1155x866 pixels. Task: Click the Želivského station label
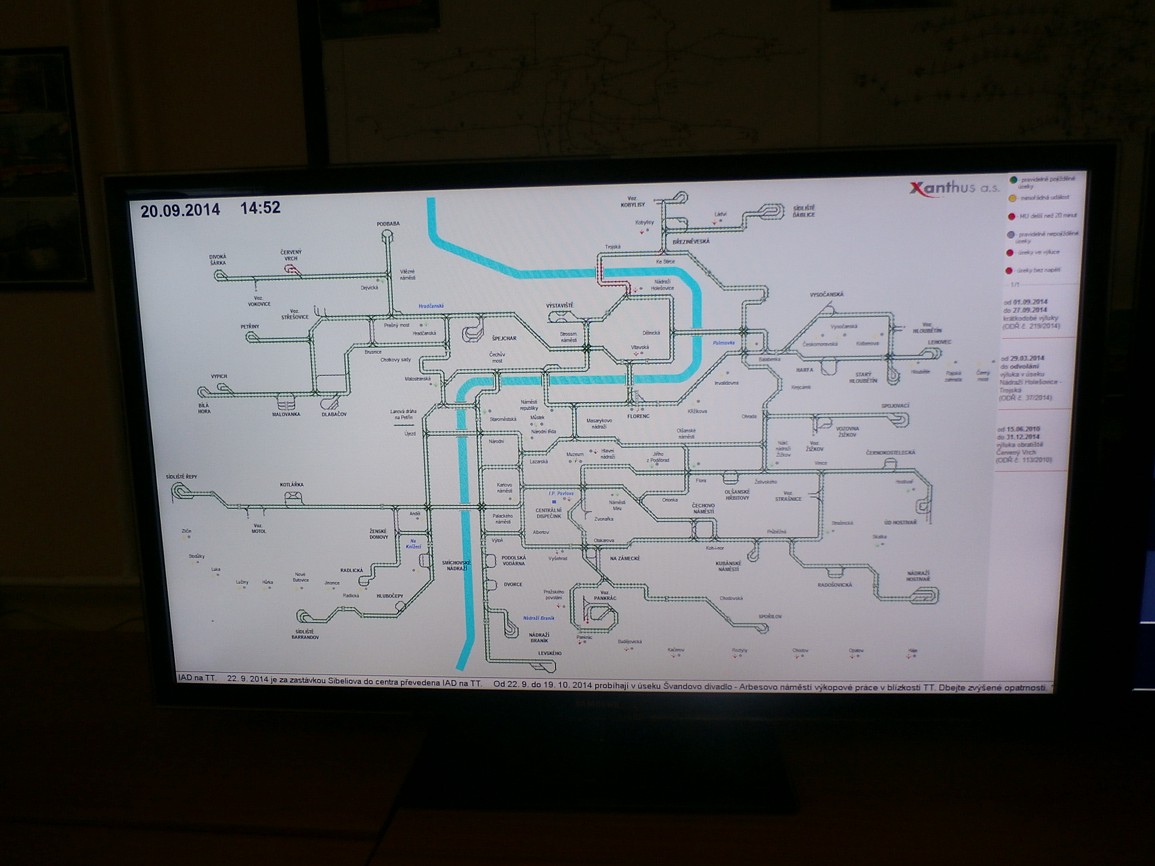[x=765, y=482]
